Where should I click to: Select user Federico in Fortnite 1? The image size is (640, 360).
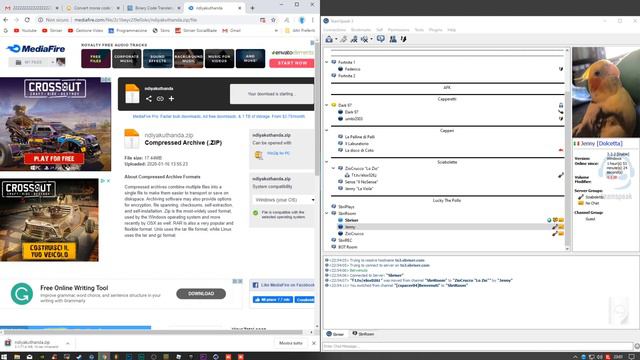click(x=352, y=69)
